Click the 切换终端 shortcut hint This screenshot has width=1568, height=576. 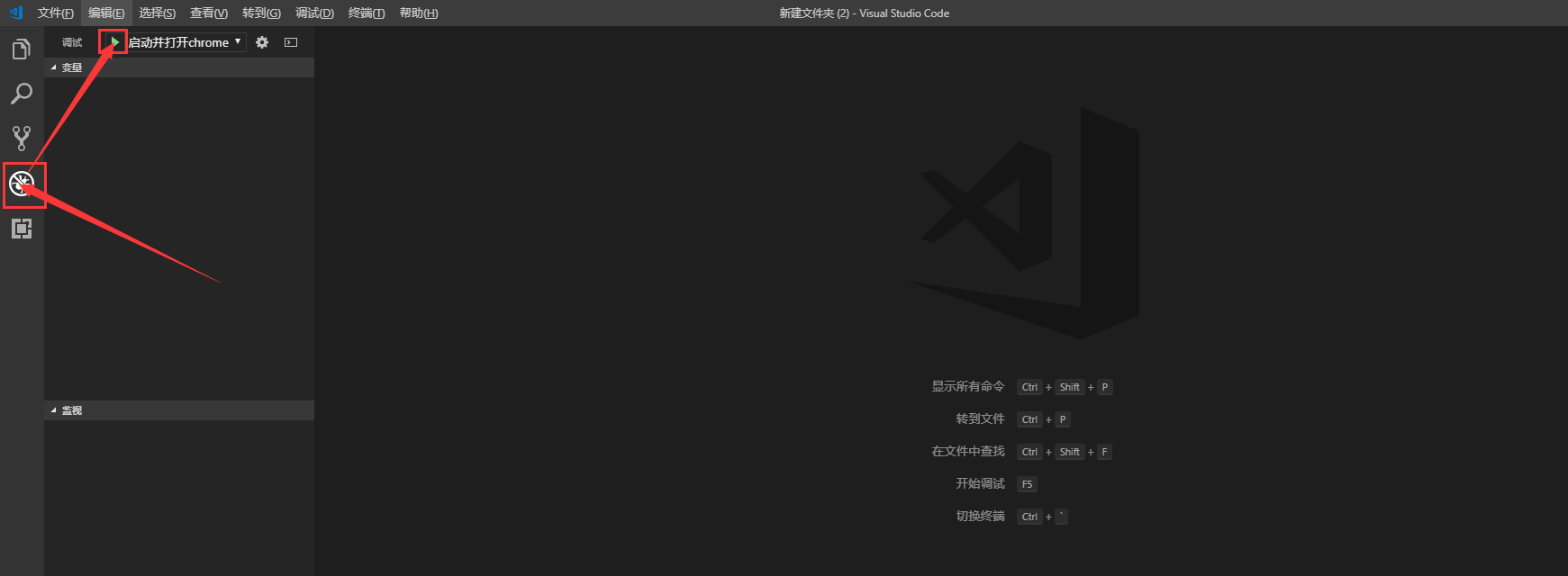click(980, 516)
